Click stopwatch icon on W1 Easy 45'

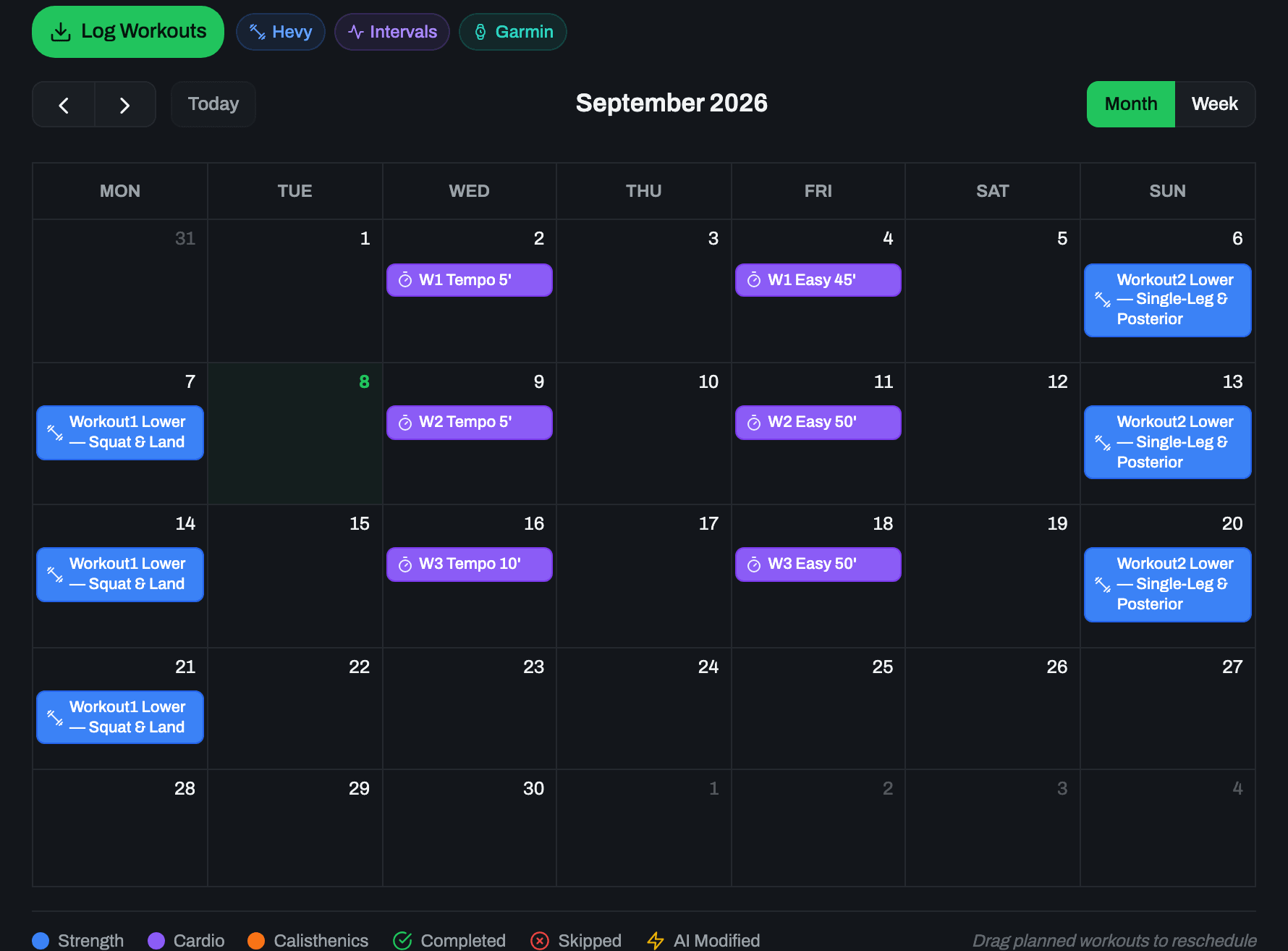coord(754,280)
